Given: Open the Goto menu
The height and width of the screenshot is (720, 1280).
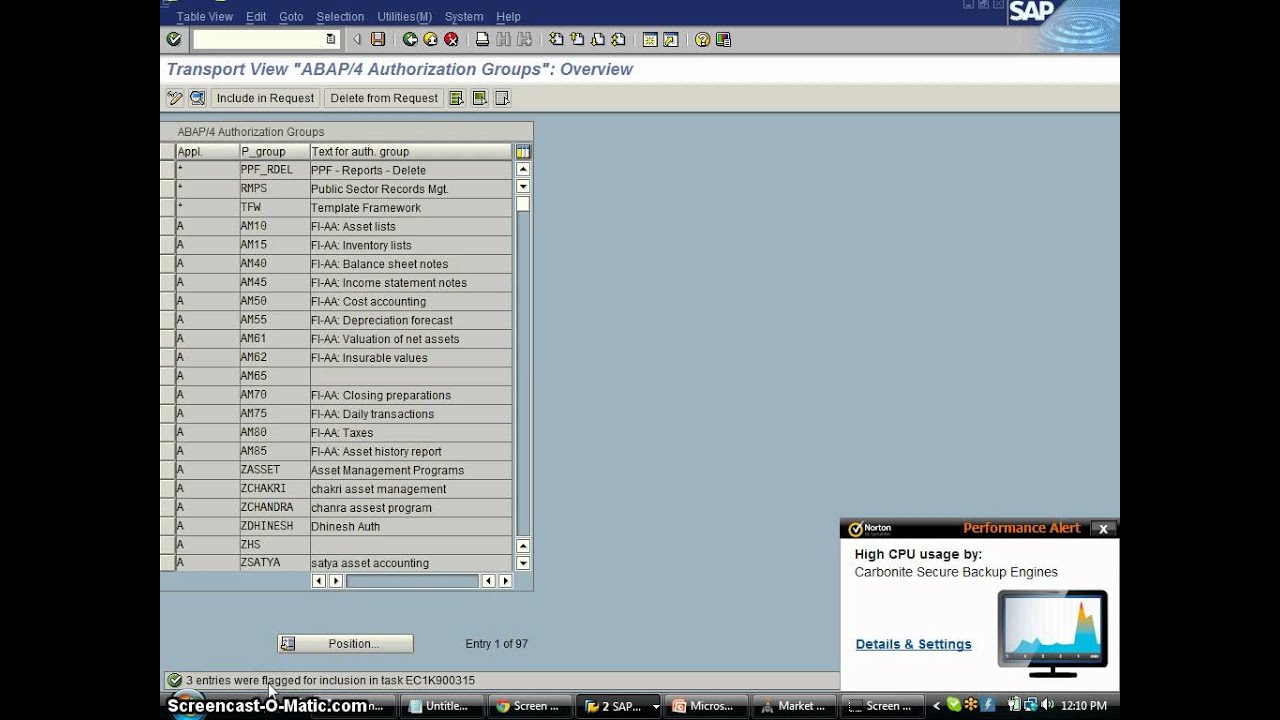Looking at the screenshot, I should (x=291, y=17).
